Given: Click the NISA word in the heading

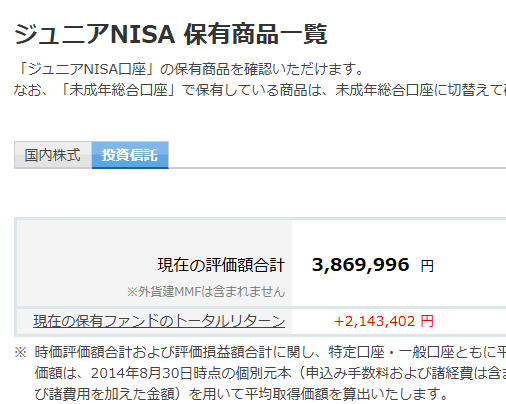Looking at the screenshot, I should pos(143,34).
